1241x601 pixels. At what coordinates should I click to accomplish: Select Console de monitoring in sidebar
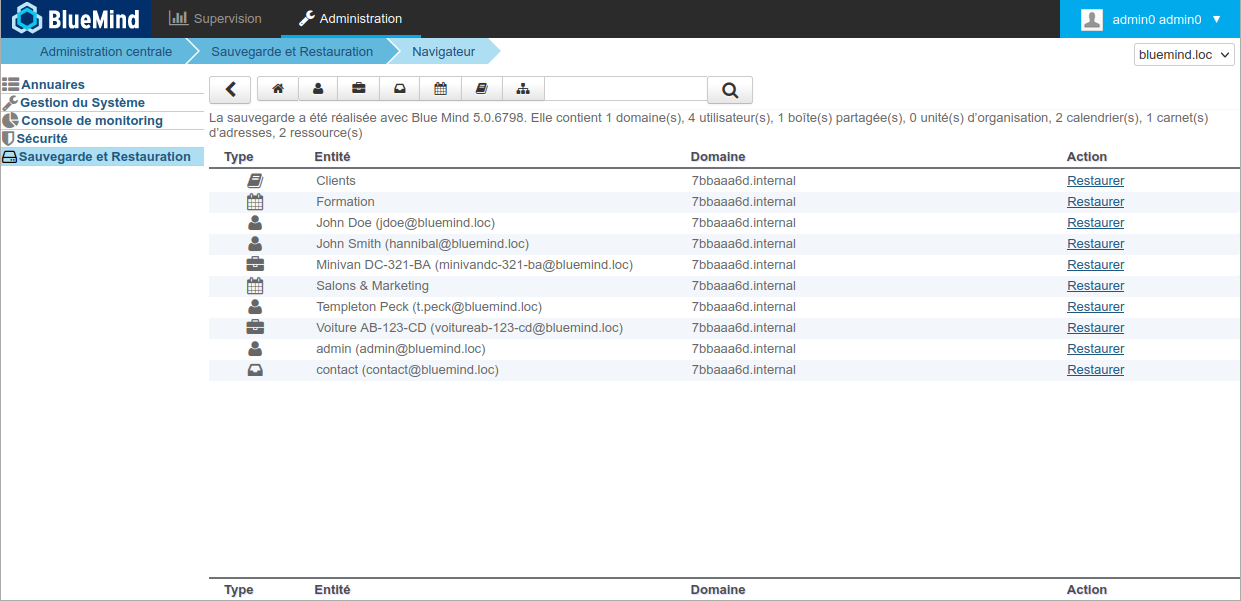click(x=91, y=121)
